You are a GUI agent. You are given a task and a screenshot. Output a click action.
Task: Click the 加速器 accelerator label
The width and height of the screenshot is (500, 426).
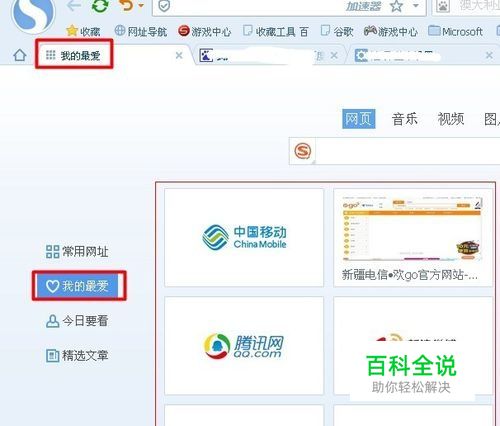click(363, 6)
